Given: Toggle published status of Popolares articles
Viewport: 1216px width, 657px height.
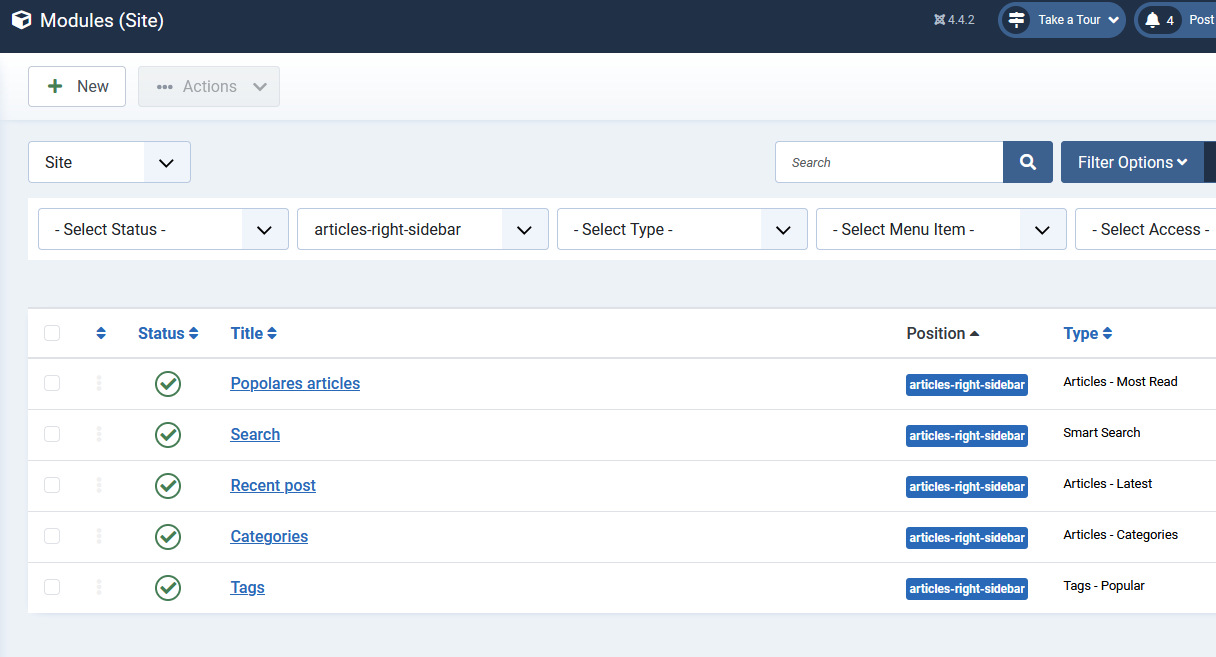Looking at the screenshot, I should 168,384.
